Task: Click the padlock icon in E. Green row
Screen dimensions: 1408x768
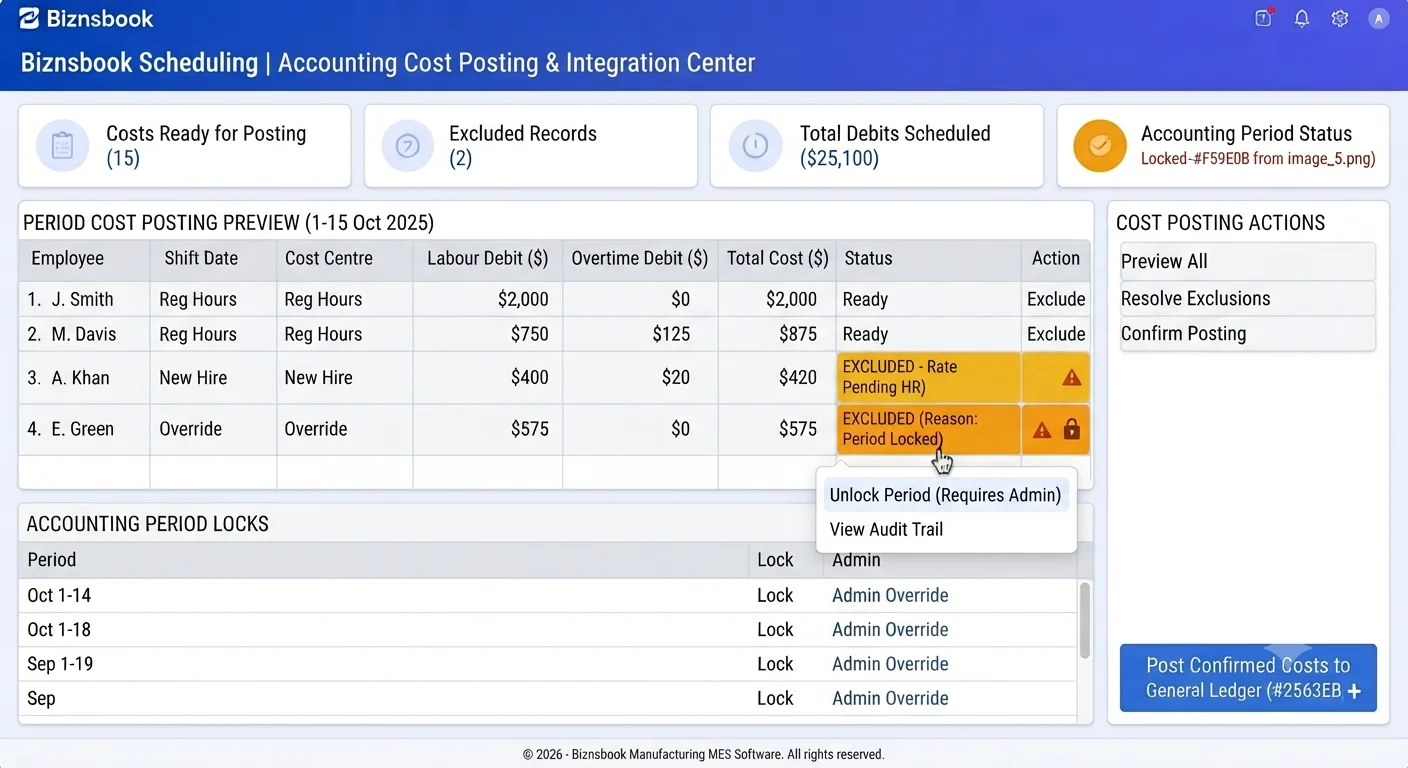Action: tap(1072, 429)
